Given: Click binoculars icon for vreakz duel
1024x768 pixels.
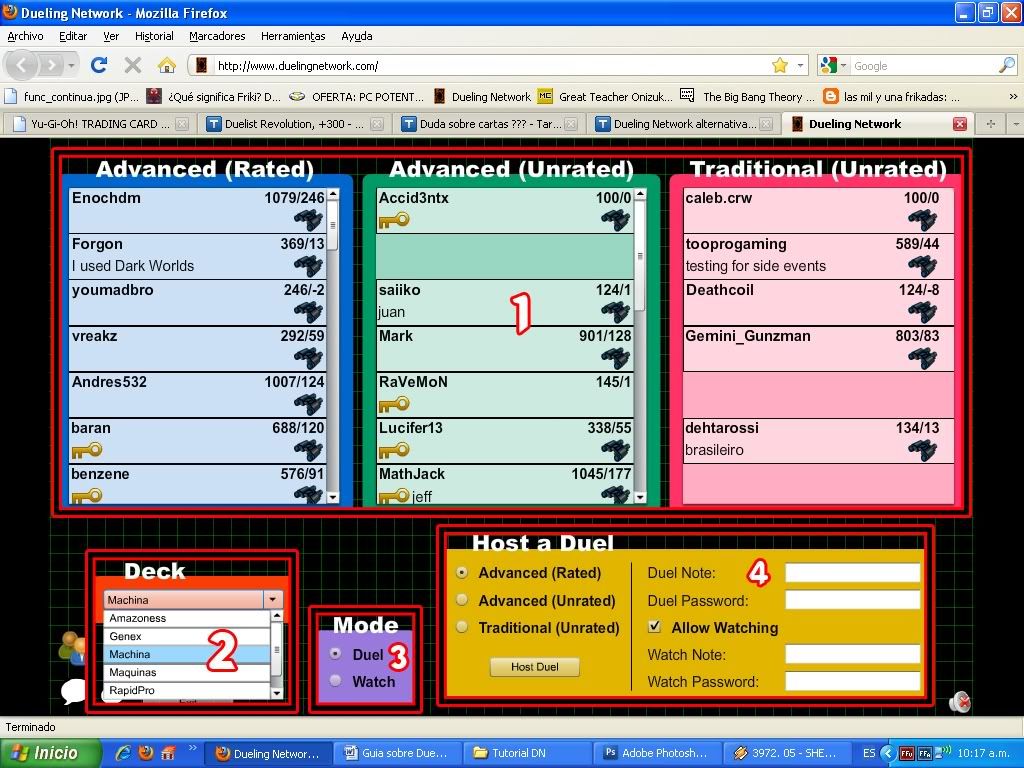Looking at the screenshot, I should [308, 358].
